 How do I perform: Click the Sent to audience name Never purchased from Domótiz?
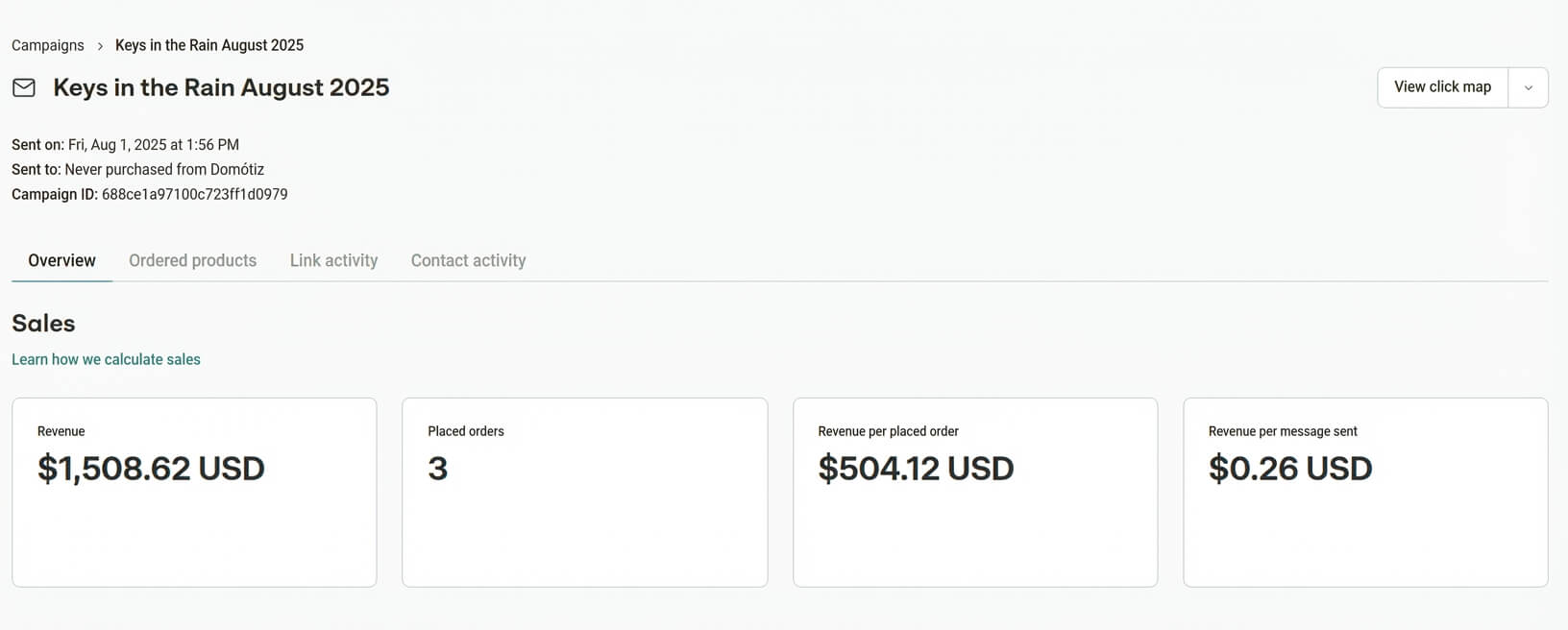(164, 169)
